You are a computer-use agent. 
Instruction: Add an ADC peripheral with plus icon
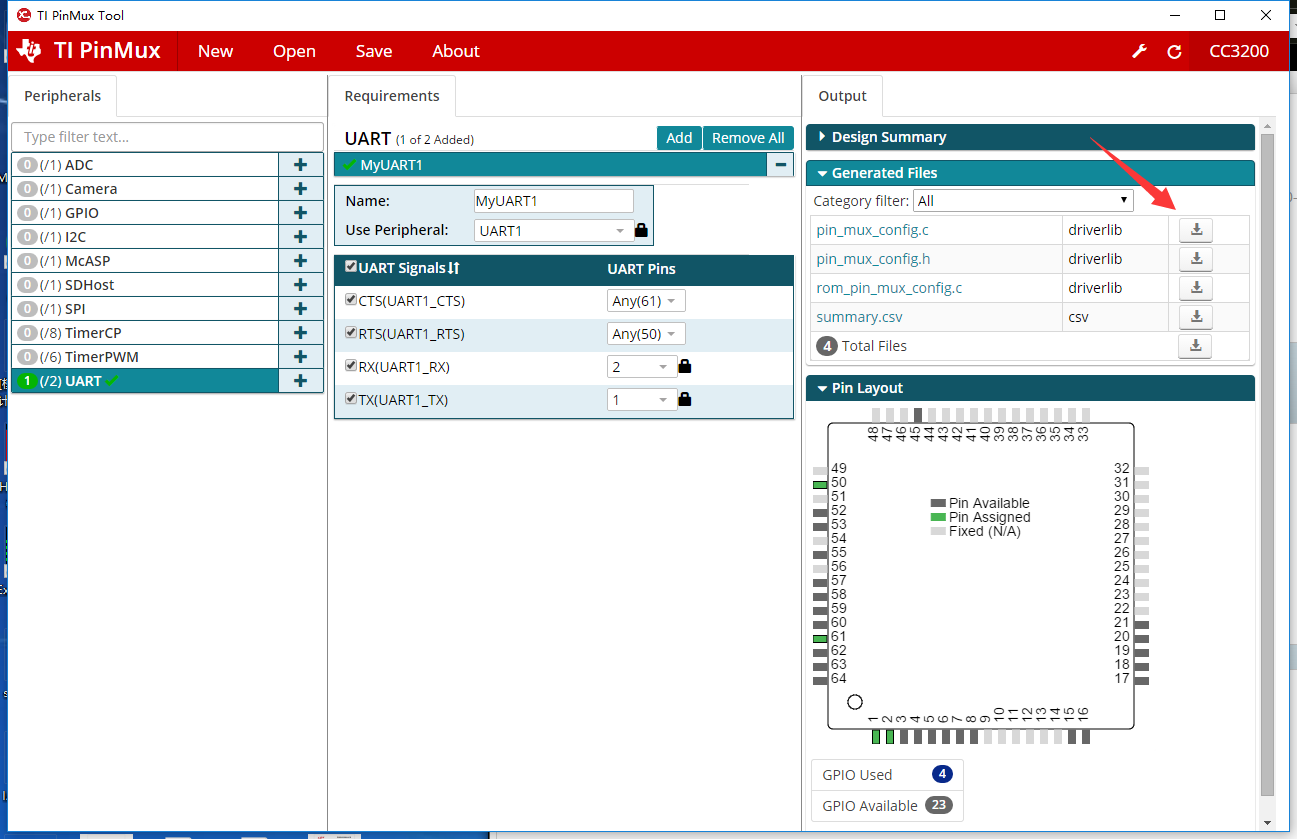[300, 165]
